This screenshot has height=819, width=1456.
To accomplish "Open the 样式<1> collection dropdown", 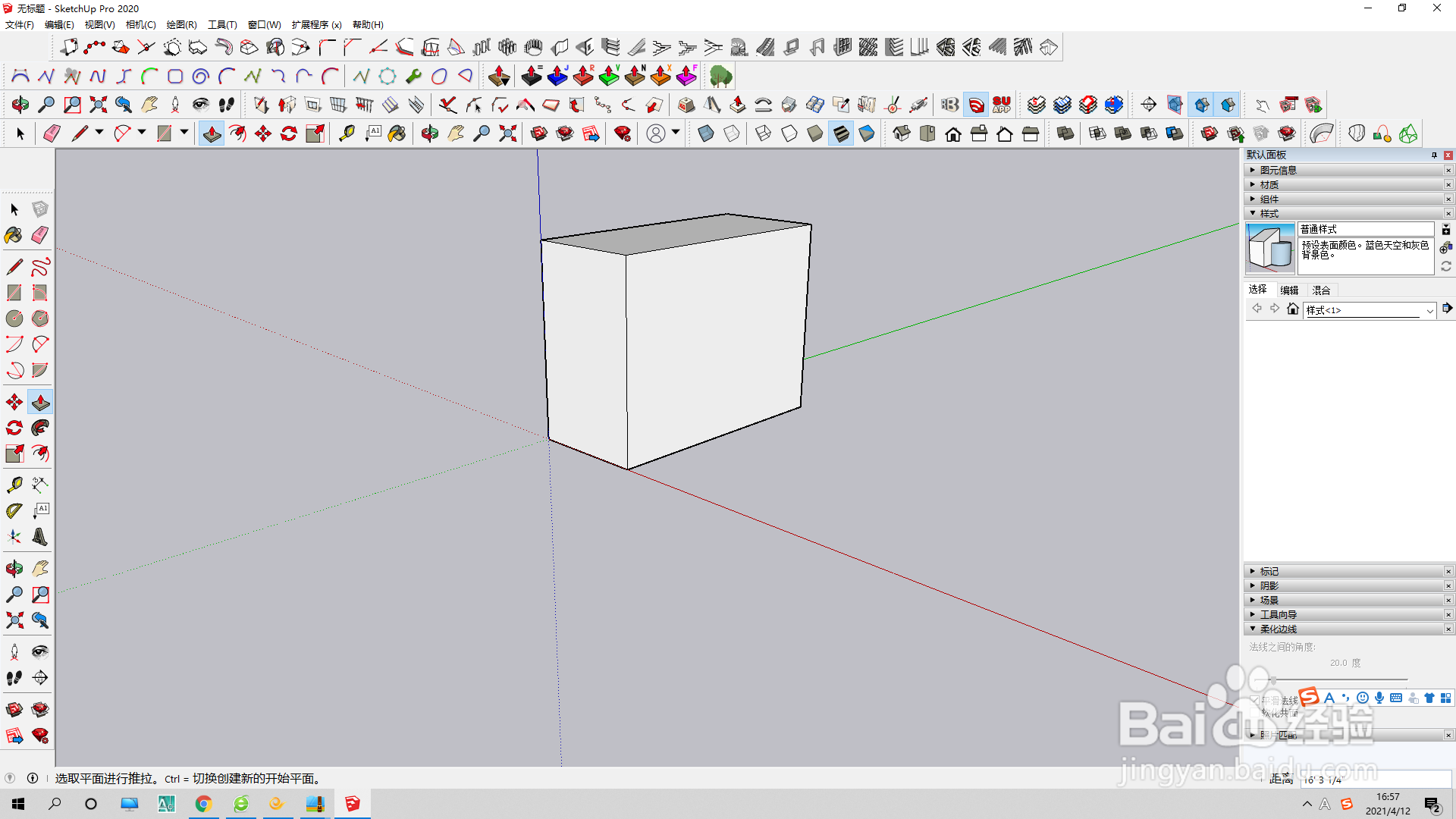I will coord(1429,310).
